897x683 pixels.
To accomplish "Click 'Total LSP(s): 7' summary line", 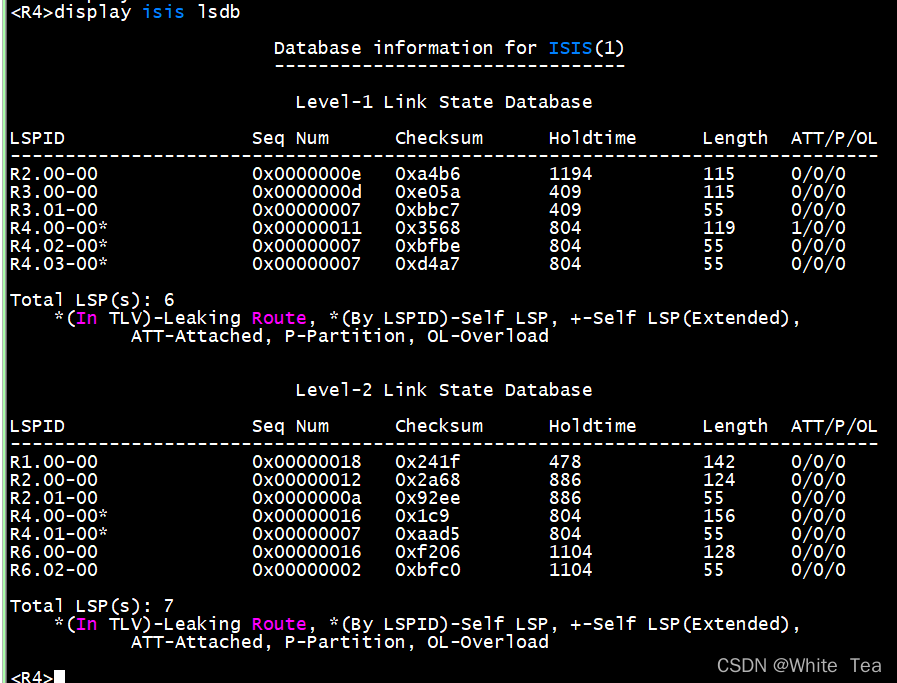I will click(92, 606).
